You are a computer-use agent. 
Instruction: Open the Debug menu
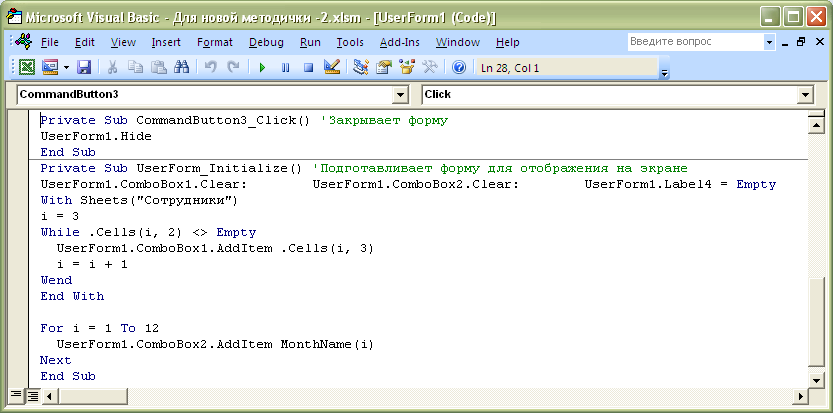coord(266,42)
